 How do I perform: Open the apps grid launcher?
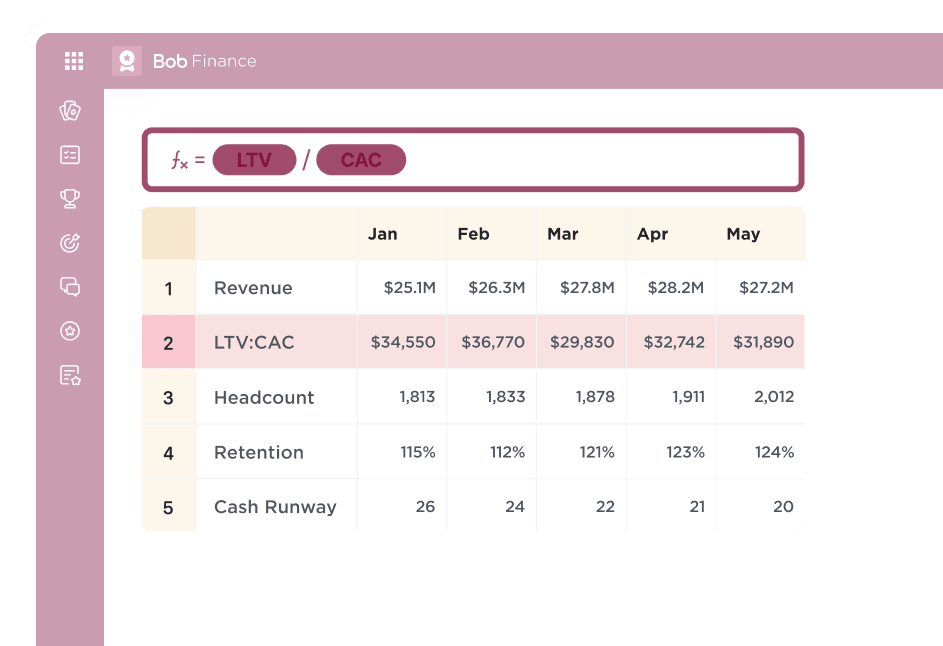73,61
